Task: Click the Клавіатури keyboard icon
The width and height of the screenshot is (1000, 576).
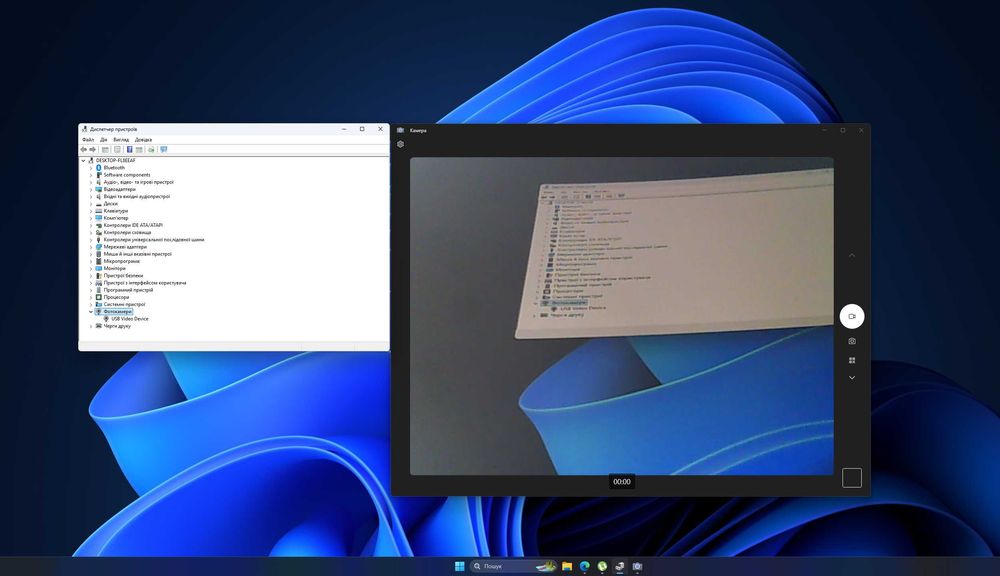Action: coord(99,211)
